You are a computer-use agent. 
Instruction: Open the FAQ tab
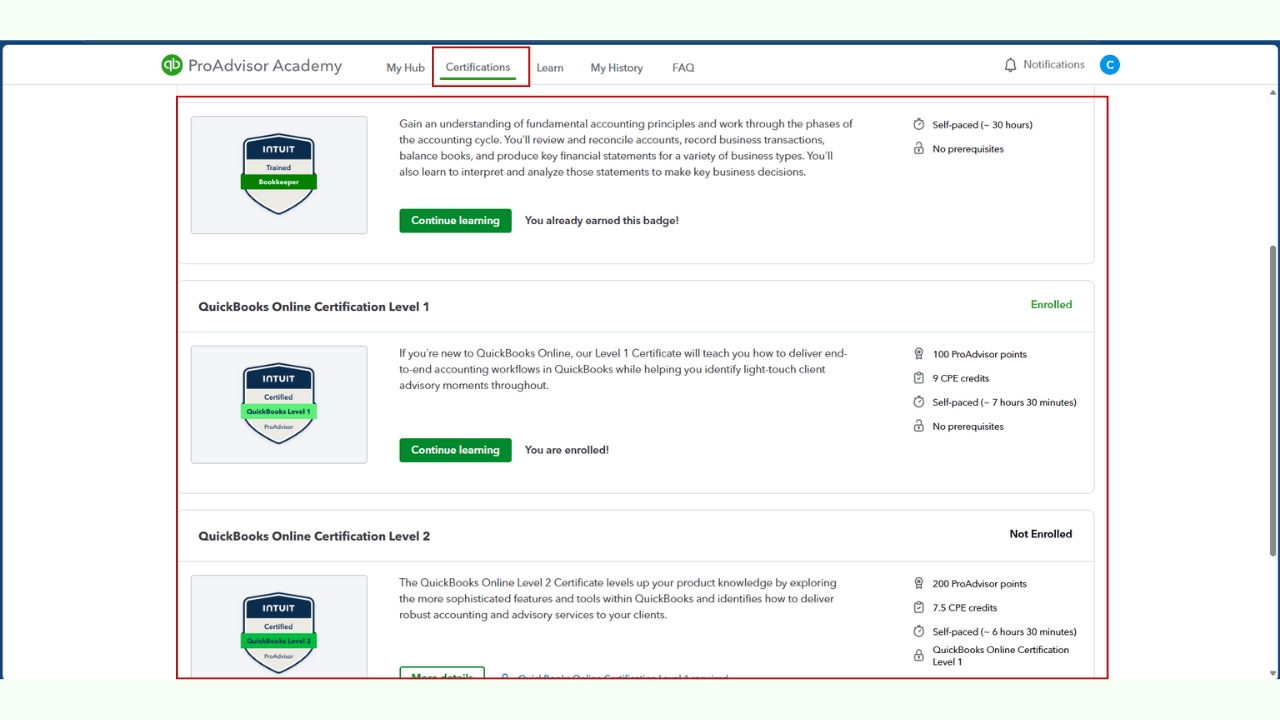click(x=683, y=68)
